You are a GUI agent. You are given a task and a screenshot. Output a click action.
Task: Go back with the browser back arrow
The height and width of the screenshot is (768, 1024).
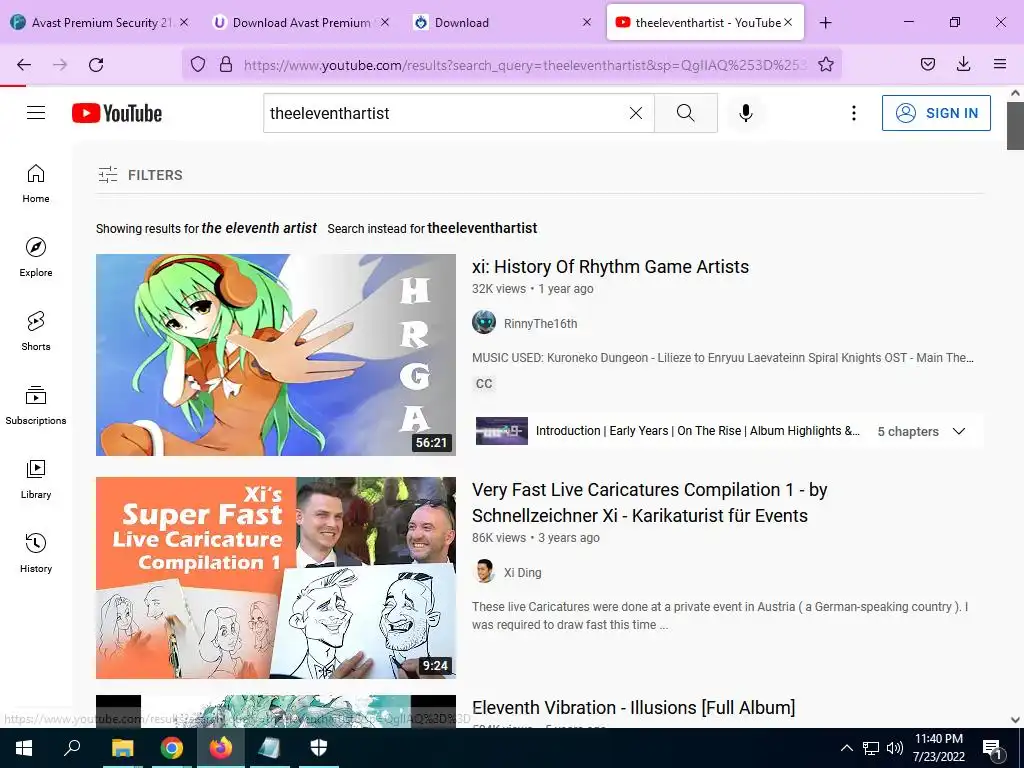pos(24,64)
